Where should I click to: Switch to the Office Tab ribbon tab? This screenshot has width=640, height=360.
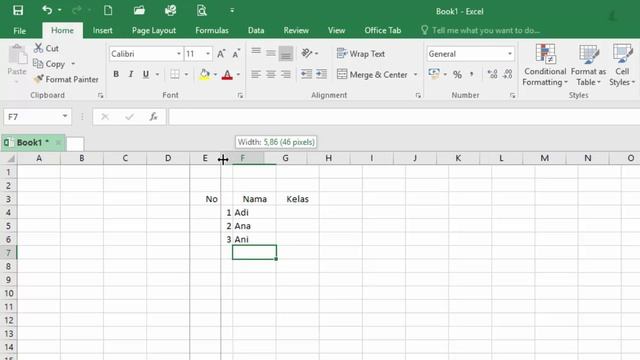[x=382, y=31]
